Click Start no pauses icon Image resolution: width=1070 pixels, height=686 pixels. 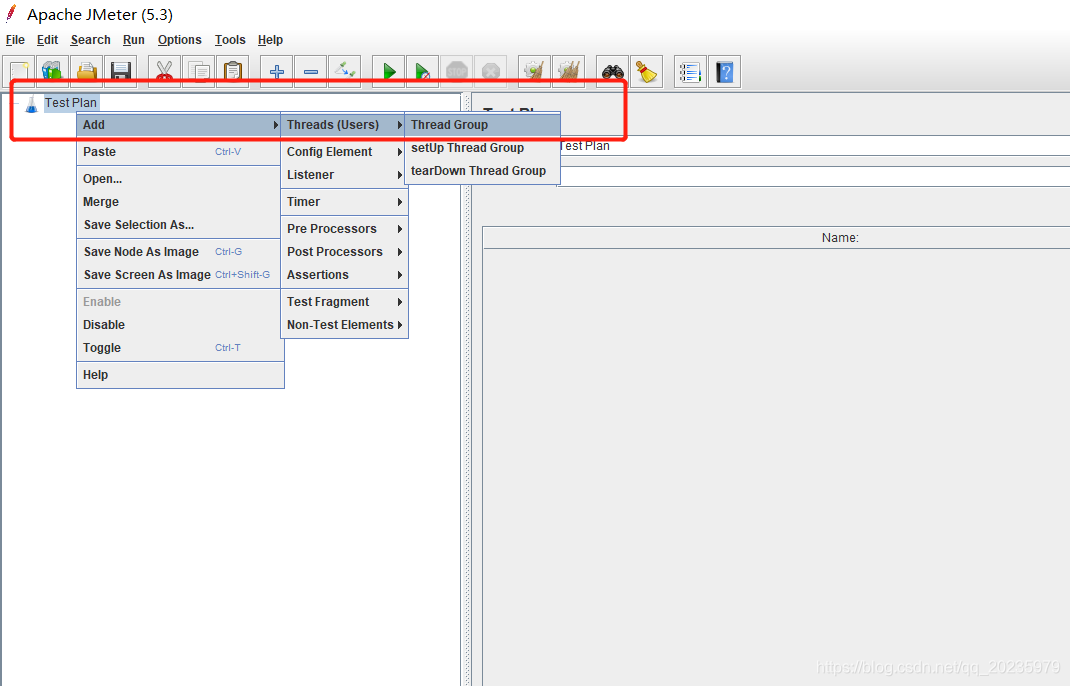422,71
